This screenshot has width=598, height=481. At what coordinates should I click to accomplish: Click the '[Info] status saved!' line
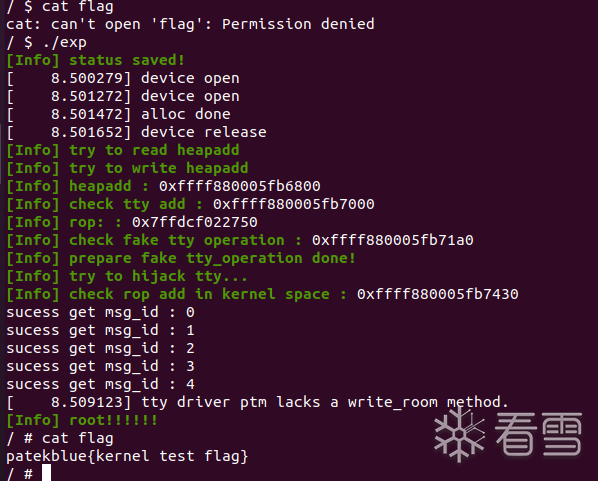pyautogui.click(x=95, y=60)
